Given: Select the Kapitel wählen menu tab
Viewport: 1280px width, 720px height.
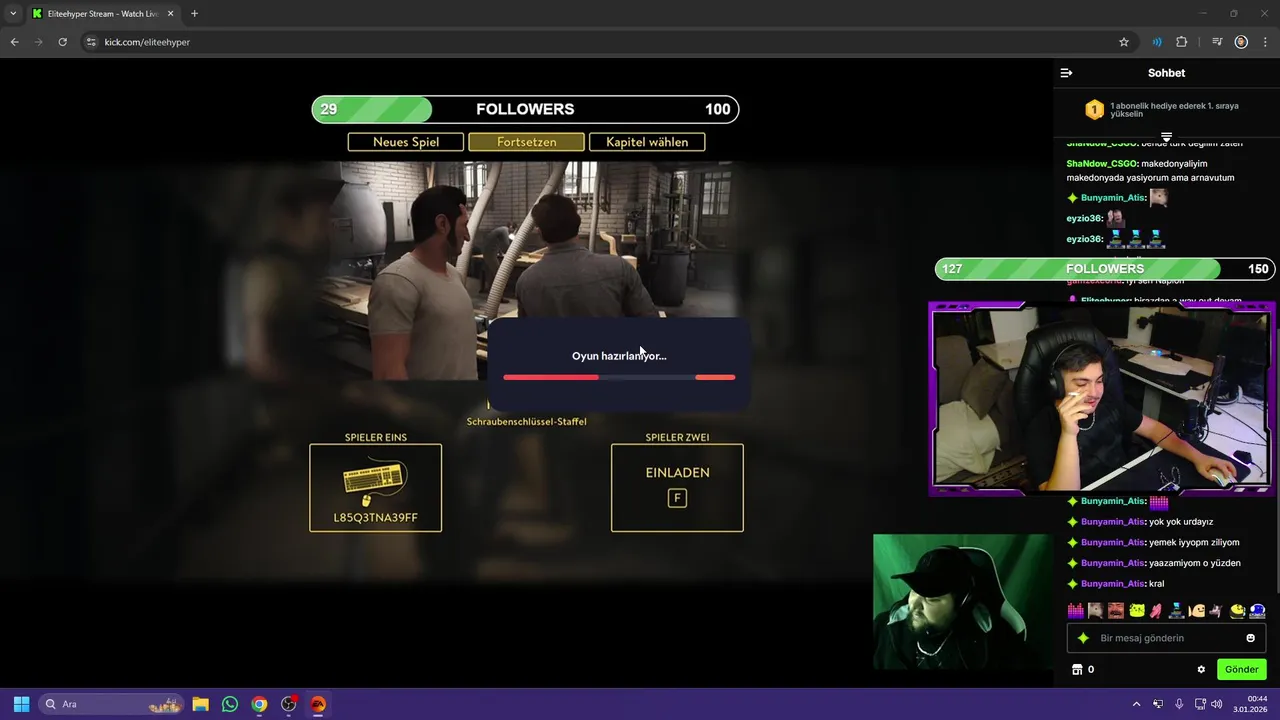Looking at the screenshot, I should (x=647, y=142).
